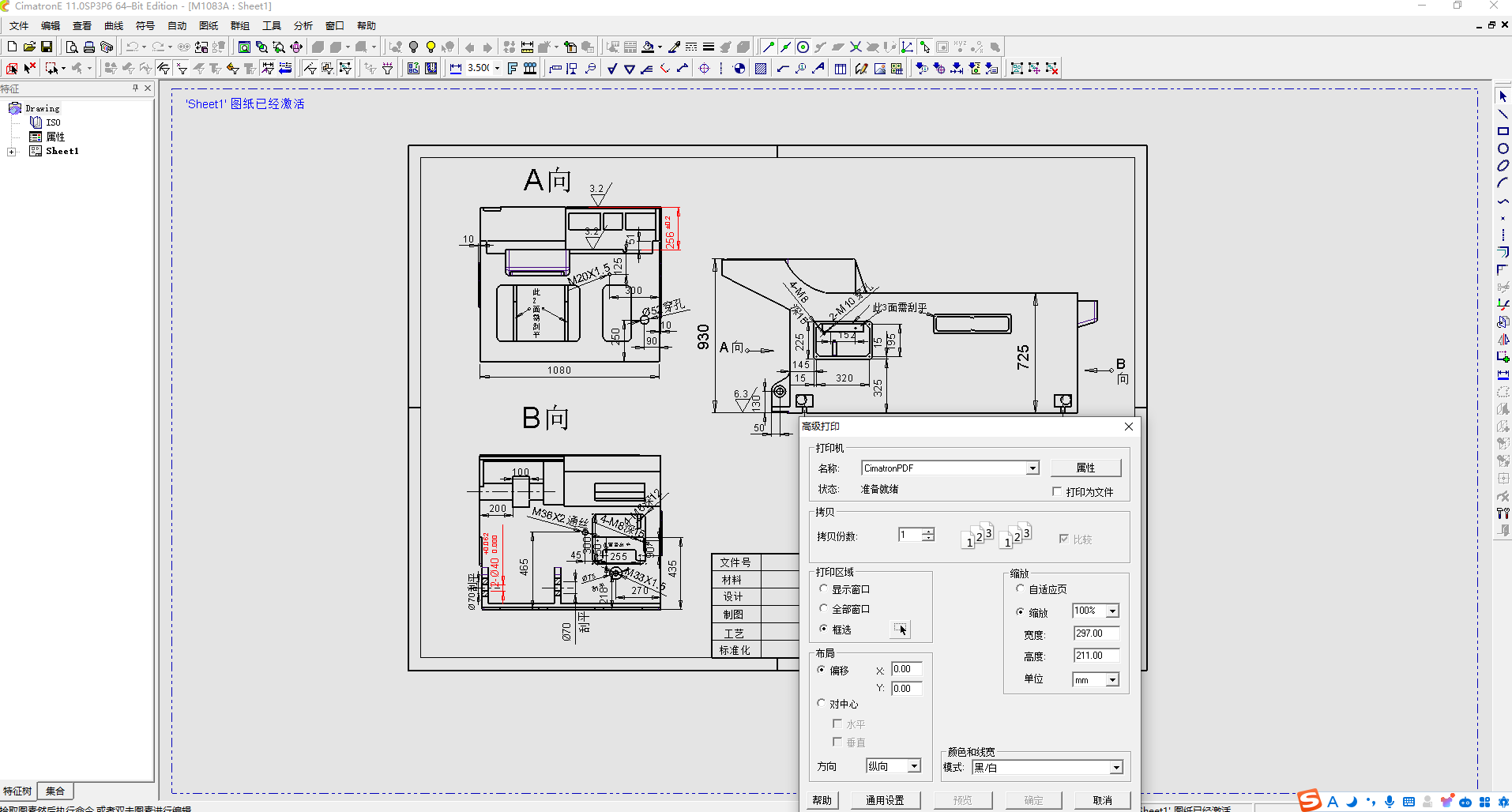Open the 图纸 menu
Screen dimensions: 1512x812
pos(209,26)
